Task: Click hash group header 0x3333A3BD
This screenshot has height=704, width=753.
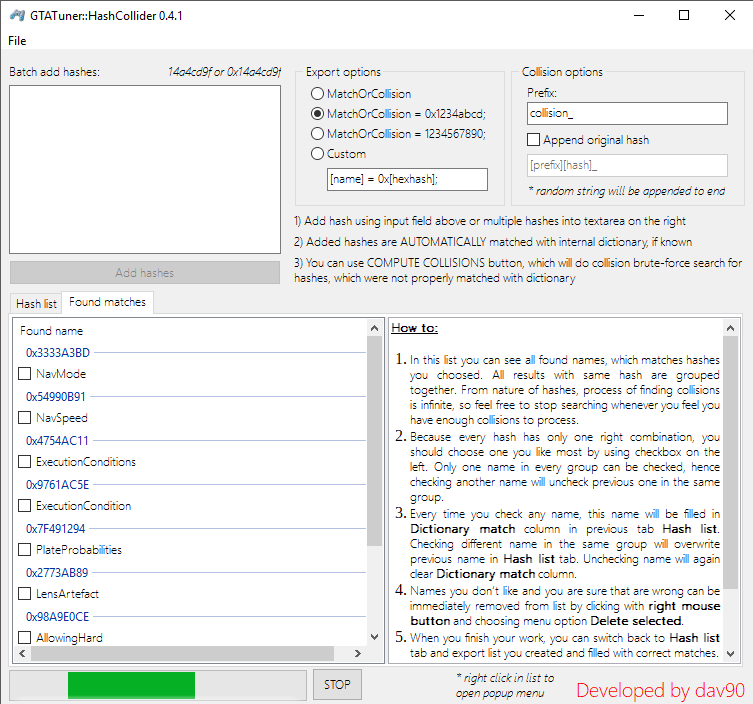Action: [x=58, y=352]
